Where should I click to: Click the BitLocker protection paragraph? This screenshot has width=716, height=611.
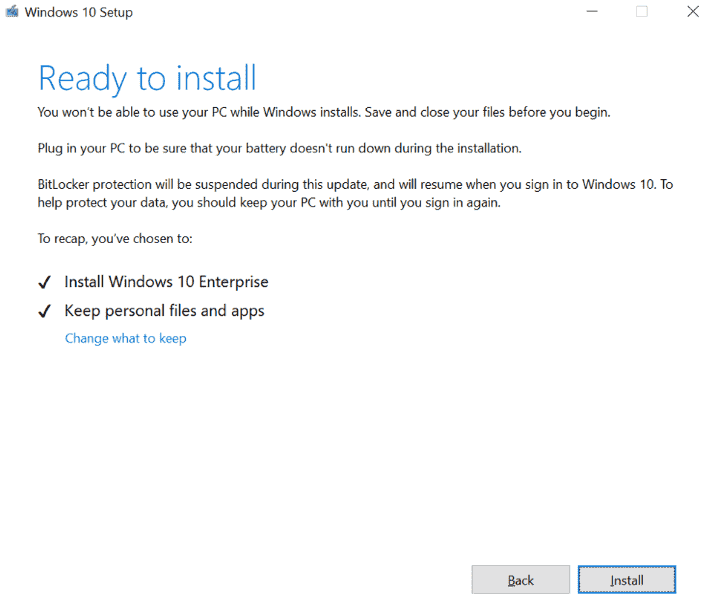(x=355, y=194)
